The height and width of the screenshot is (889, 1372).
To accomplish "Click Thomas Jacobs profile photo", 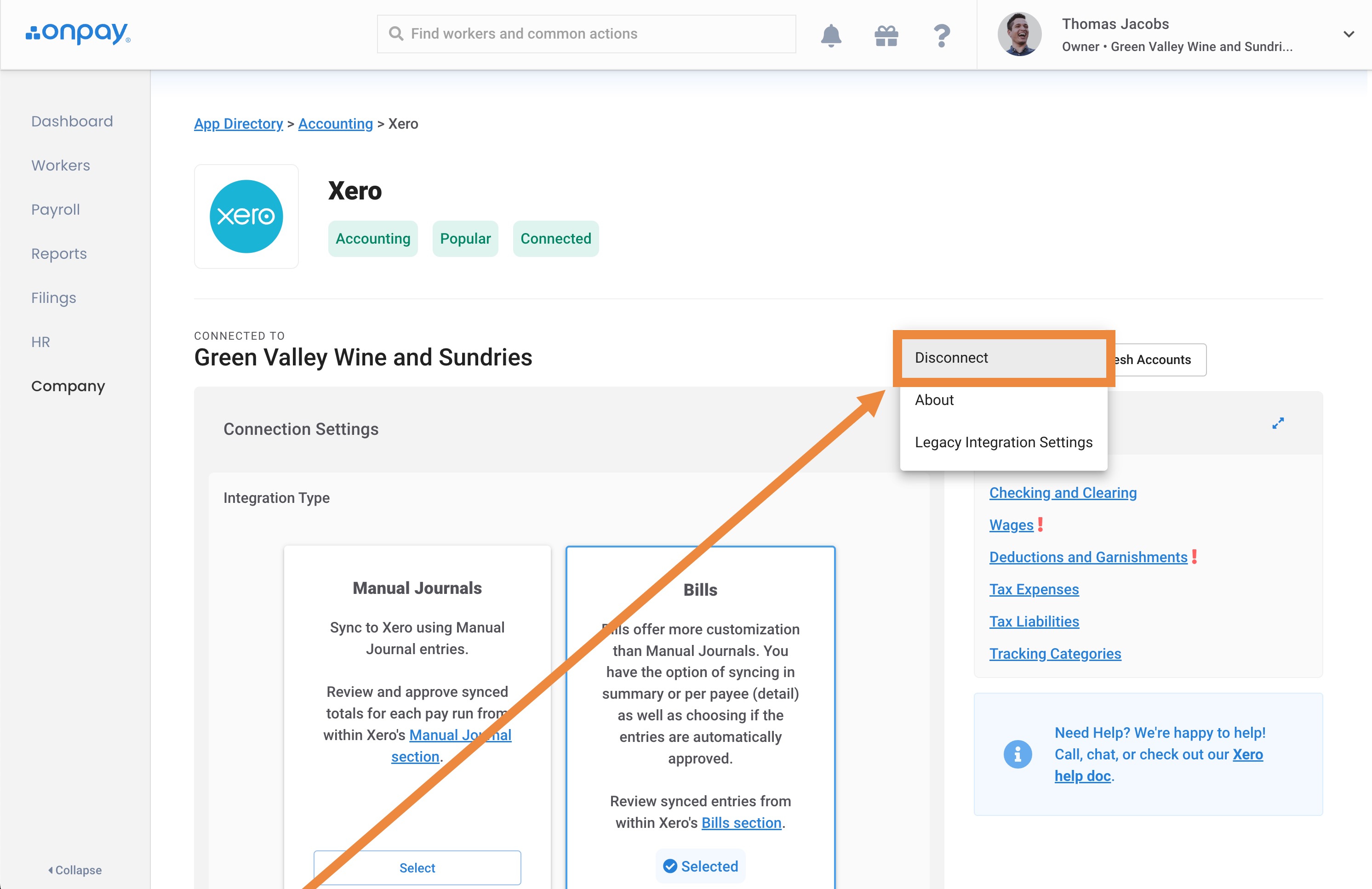I will point(1019,34).
